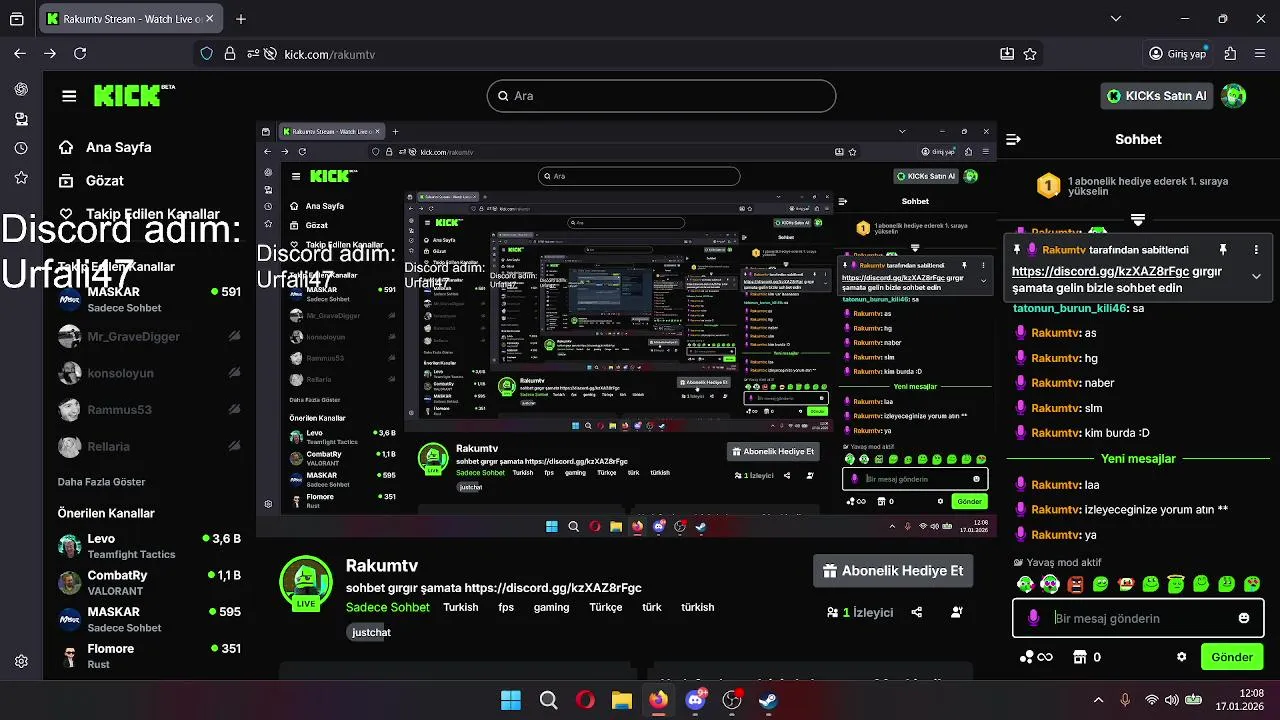Pick the angry red face emote
The image size is (1280, 720).
pyautogui.click(x=1075, y=584)
